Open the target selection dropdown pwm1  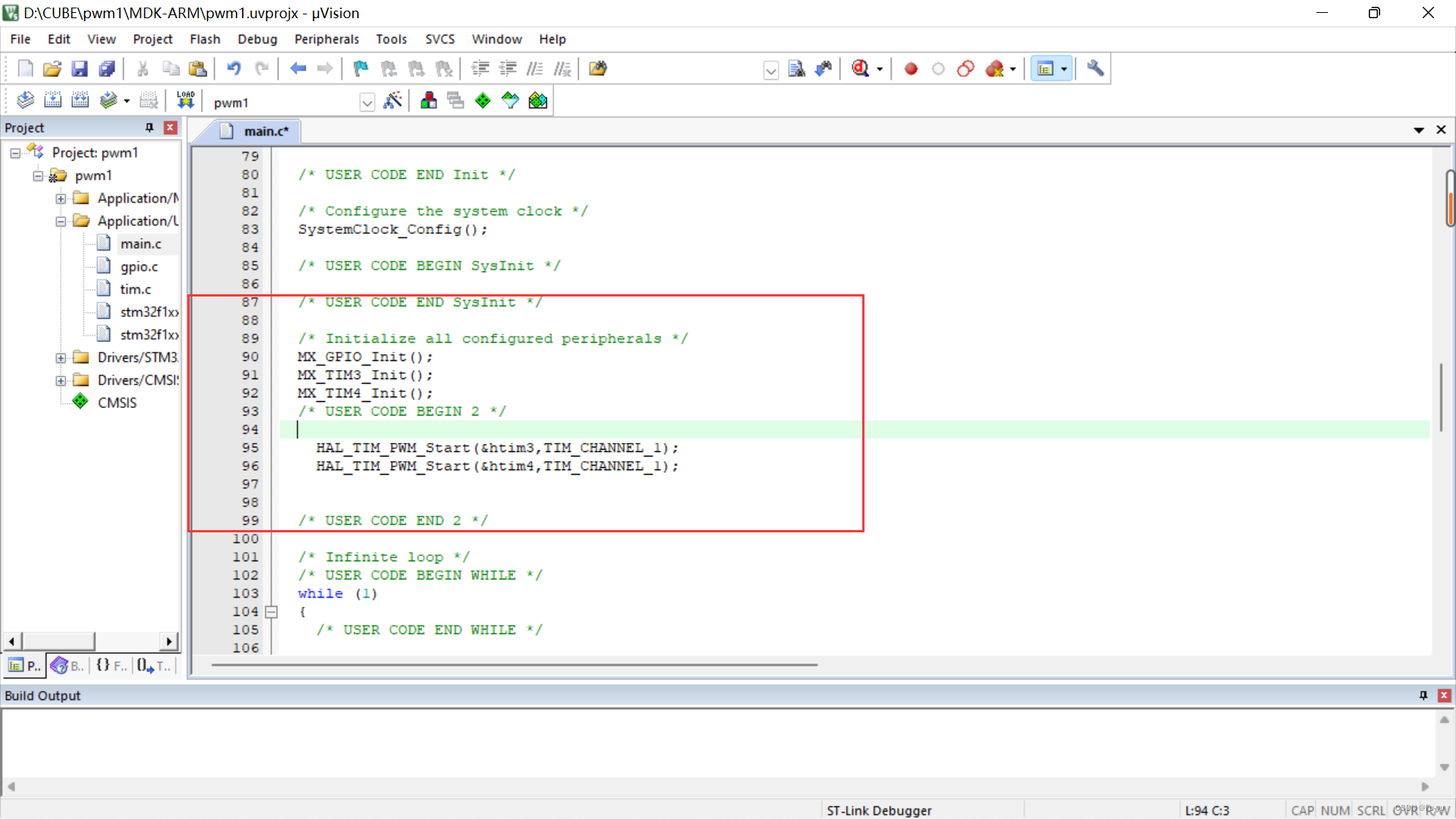click(367, 102)
